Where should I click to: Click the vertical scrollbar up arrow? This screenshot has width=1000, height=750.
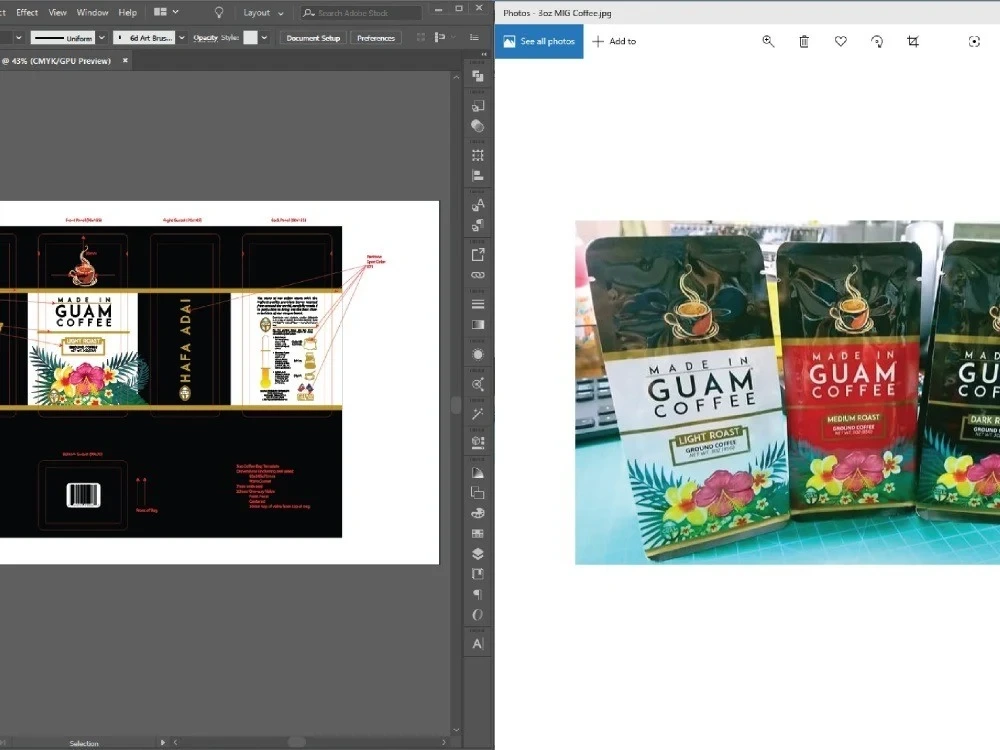(x=456, y=77)
